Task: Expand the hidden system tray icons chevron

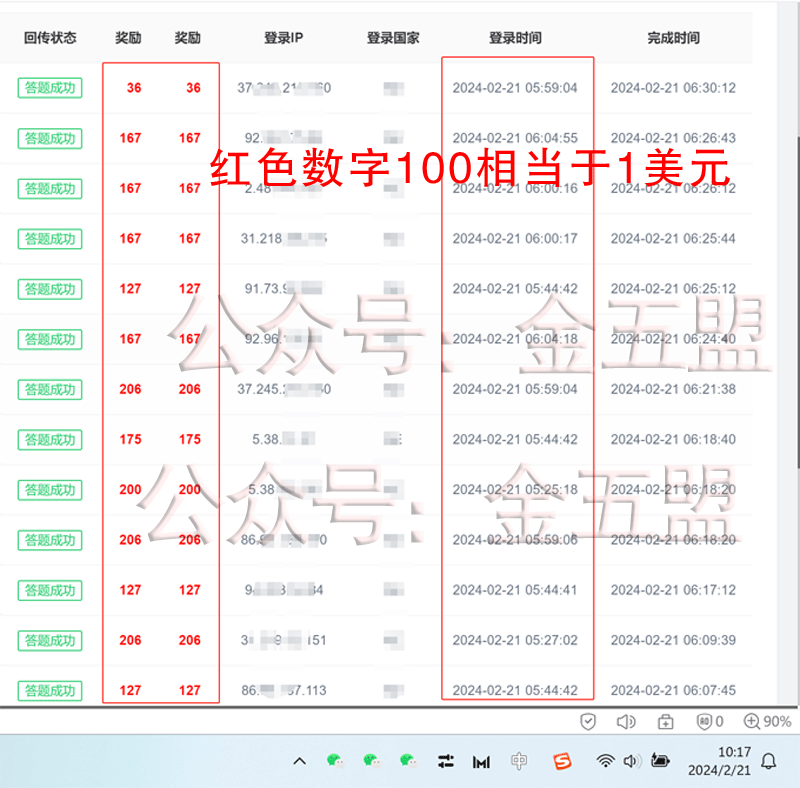Action: click(x=299, y=762)
